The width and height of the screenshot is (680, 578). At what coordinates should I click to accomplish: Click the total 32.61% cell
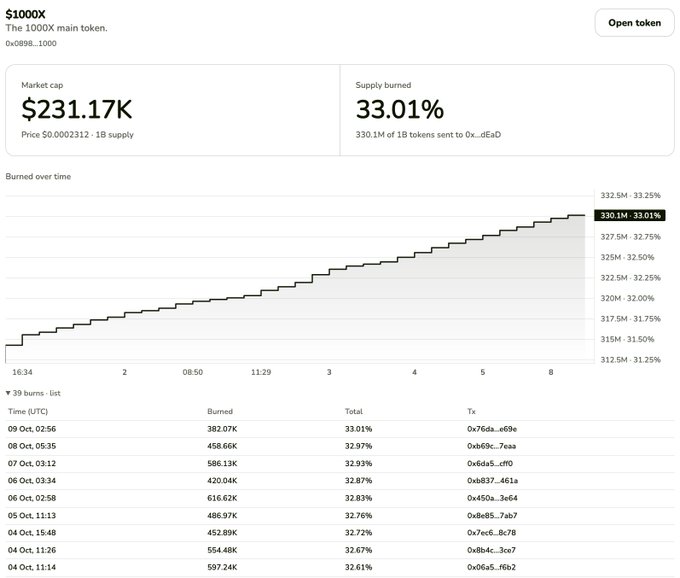point(358,567)
